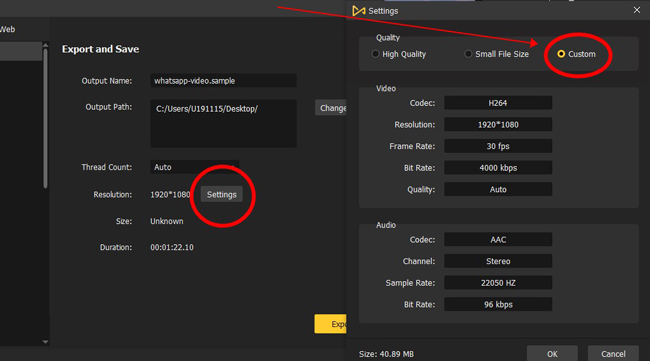Open the video Codec H264 dropdown
Screen dimensions: 650x361
(x=498, y=103)
